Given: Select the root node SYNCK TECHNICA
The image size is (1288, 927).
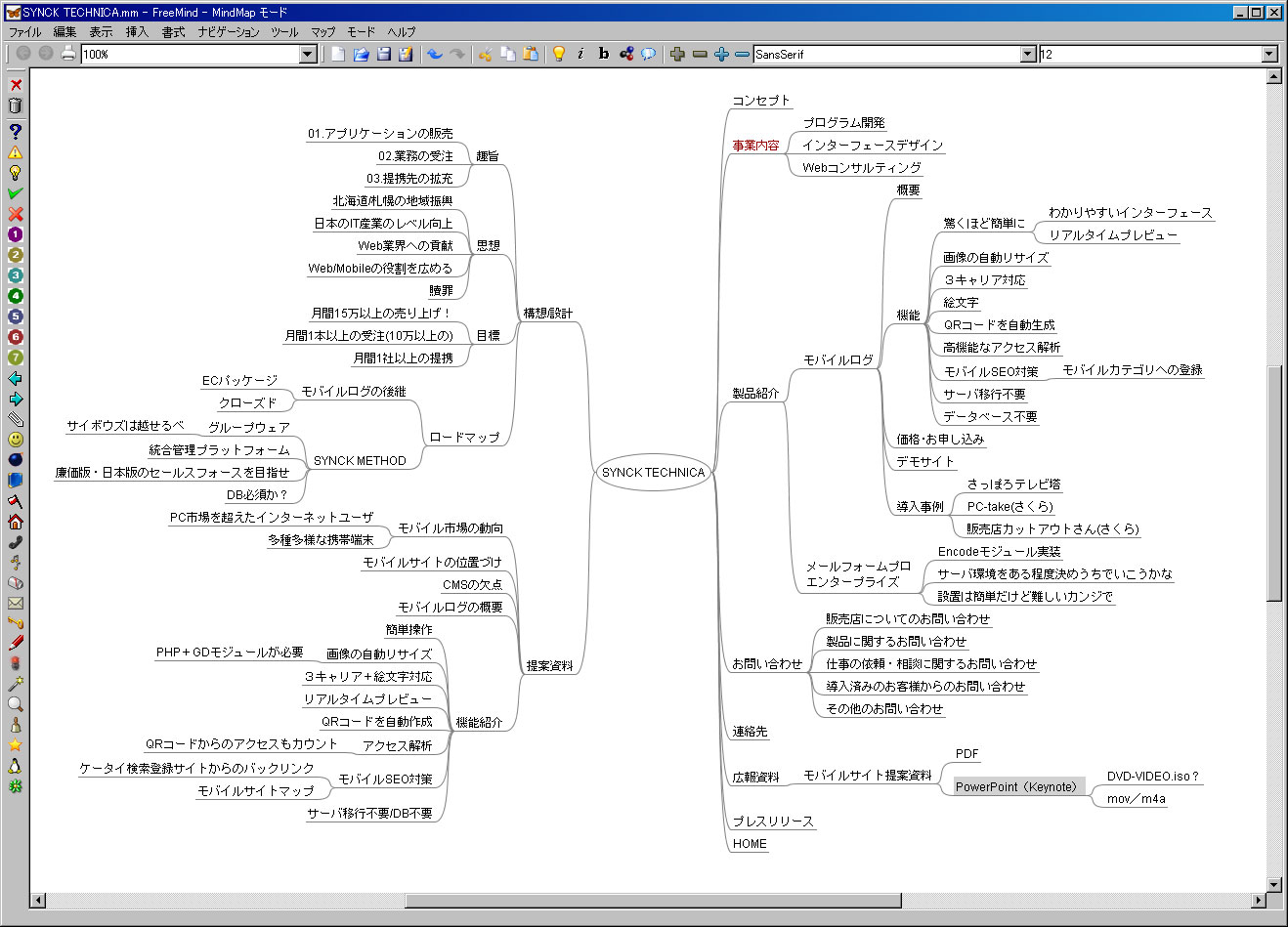Looking at the screenshot, I should click(653, 473).
